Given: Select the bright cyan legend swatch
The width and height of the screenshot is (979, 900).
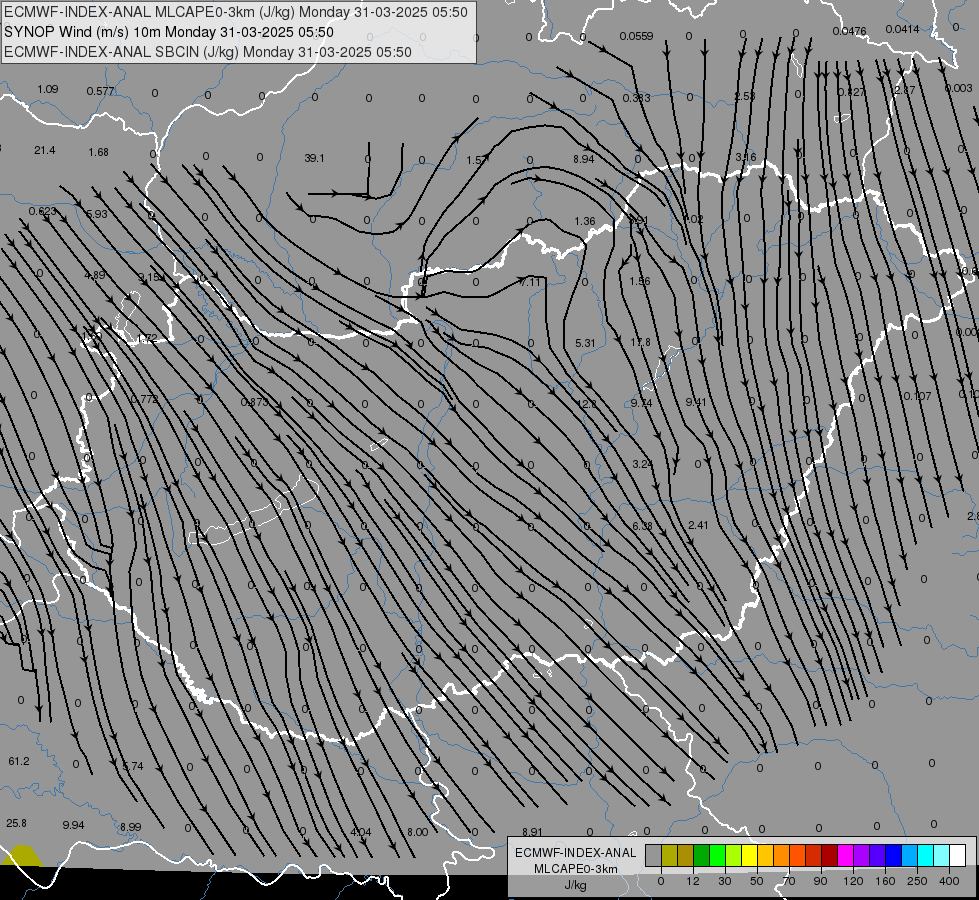Looking at the screenshot, I should point(925,855).
